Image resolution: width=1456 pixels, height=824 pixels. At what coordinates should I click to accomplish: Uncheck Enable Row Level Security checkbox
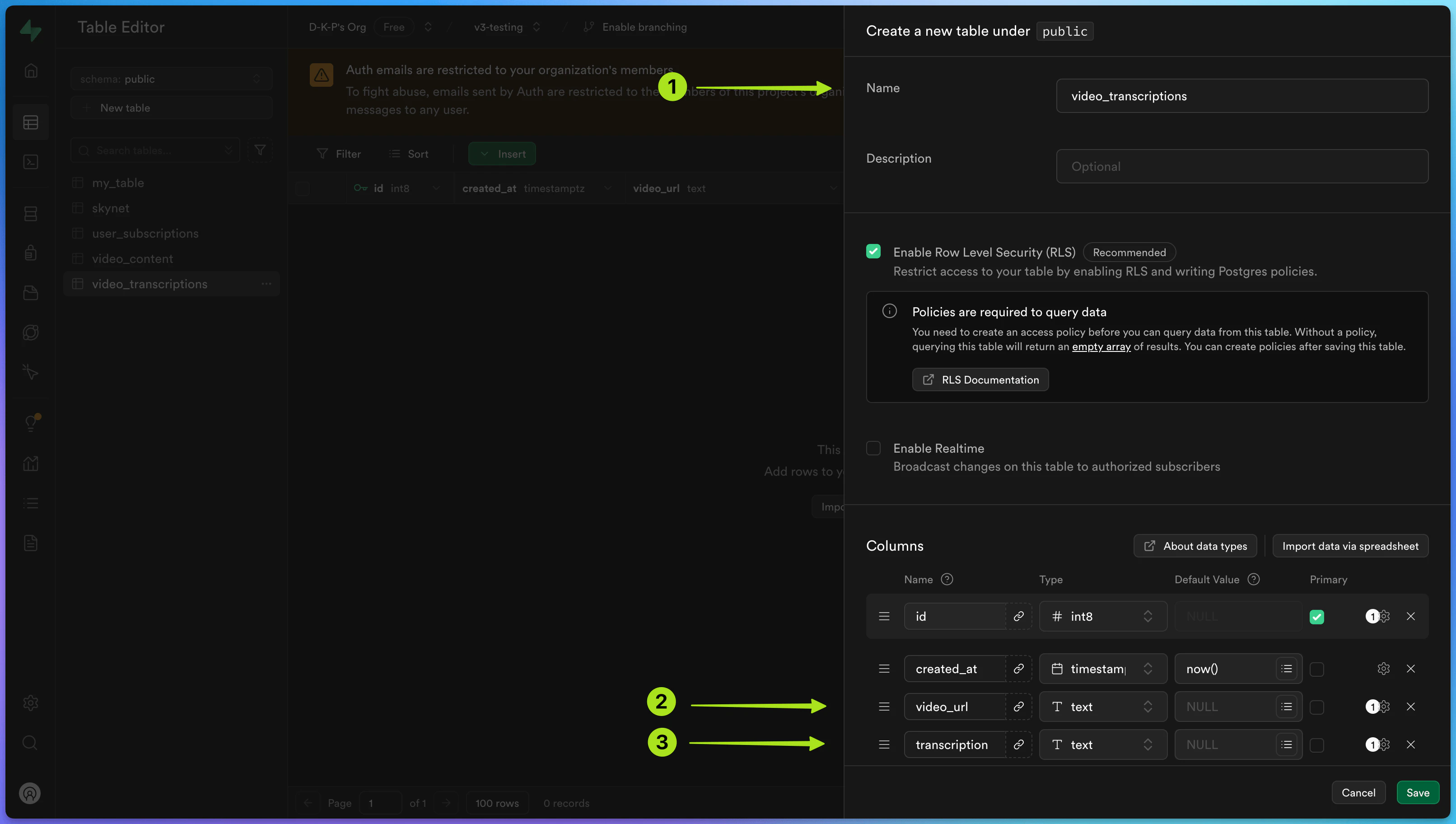[x=873, y=251]
